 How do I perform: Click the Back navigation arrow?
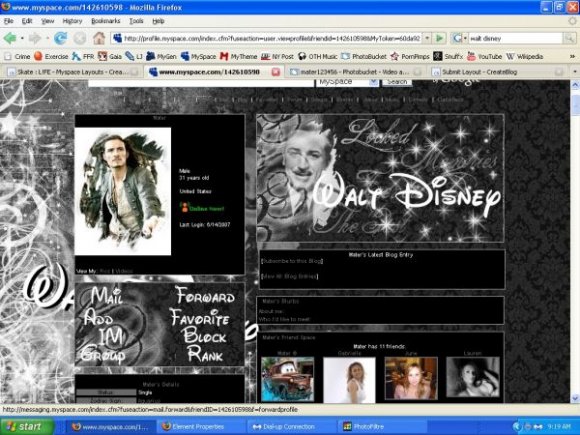pyautogui.click(x=10, y=38)
